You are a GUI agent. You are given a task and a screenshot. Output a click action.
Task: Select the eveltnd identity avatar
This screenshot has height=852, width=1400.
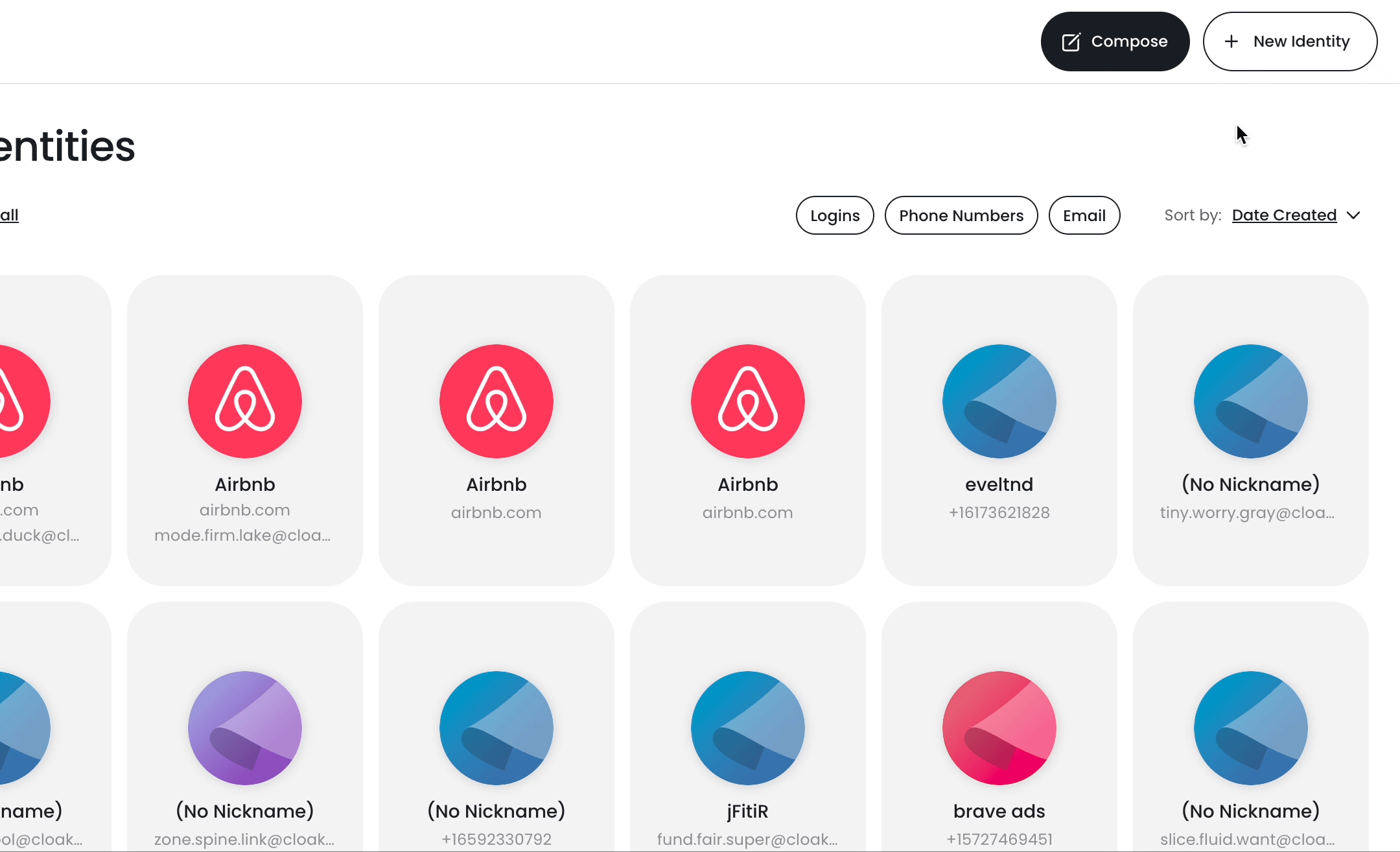999,401
